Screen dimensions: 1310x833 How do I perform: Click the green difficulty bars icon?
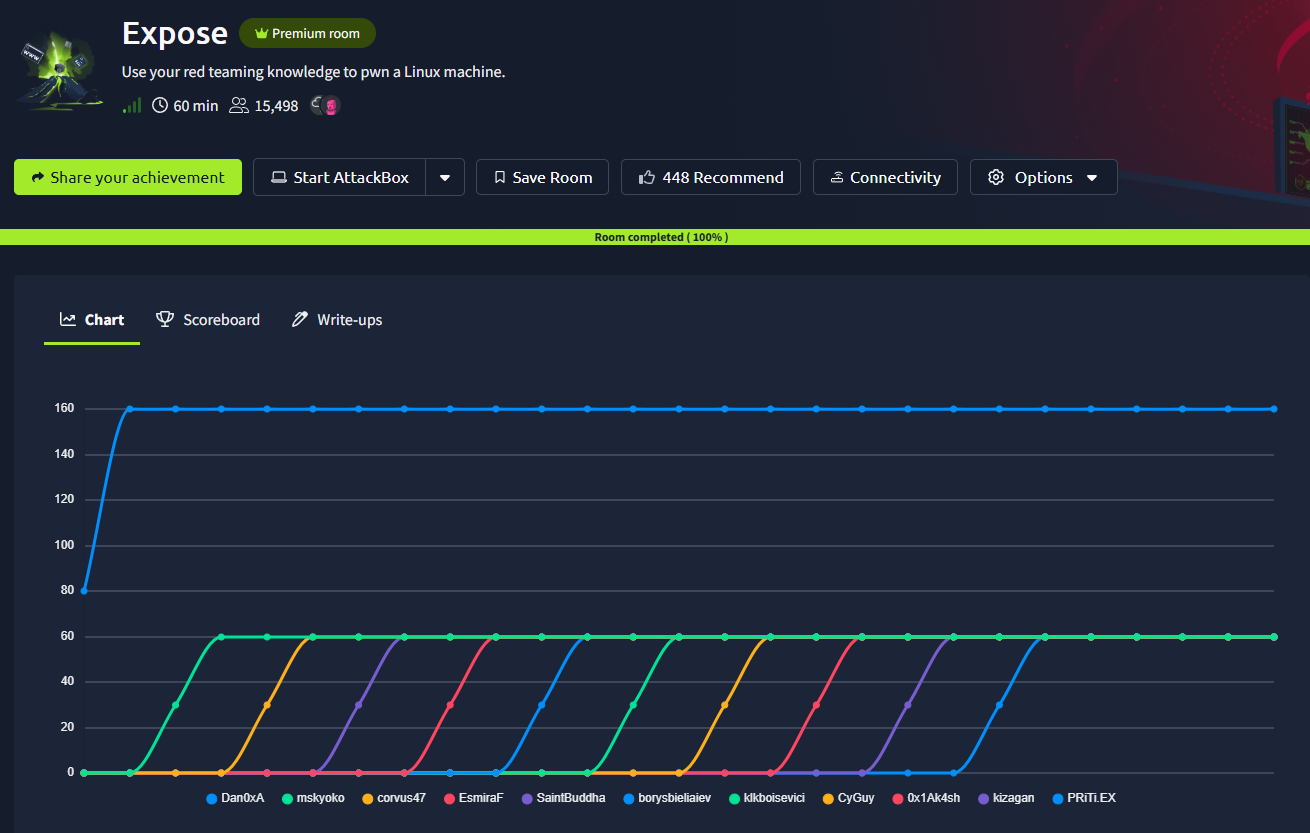point(132,105)
